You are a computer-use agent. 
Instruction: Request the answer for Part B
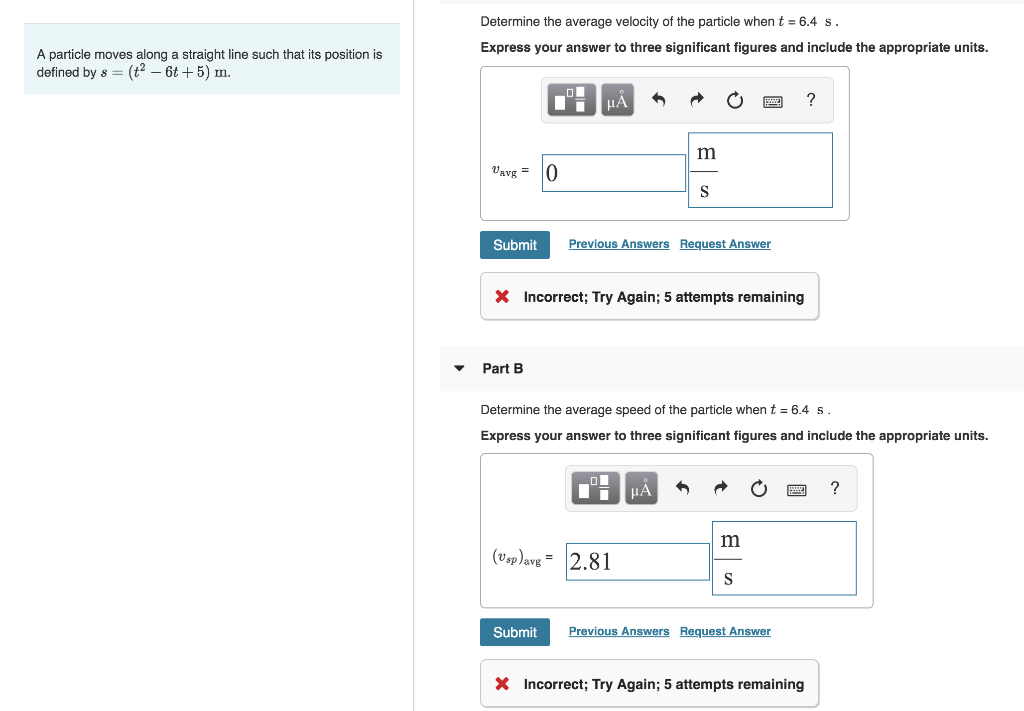coord(724,631)
